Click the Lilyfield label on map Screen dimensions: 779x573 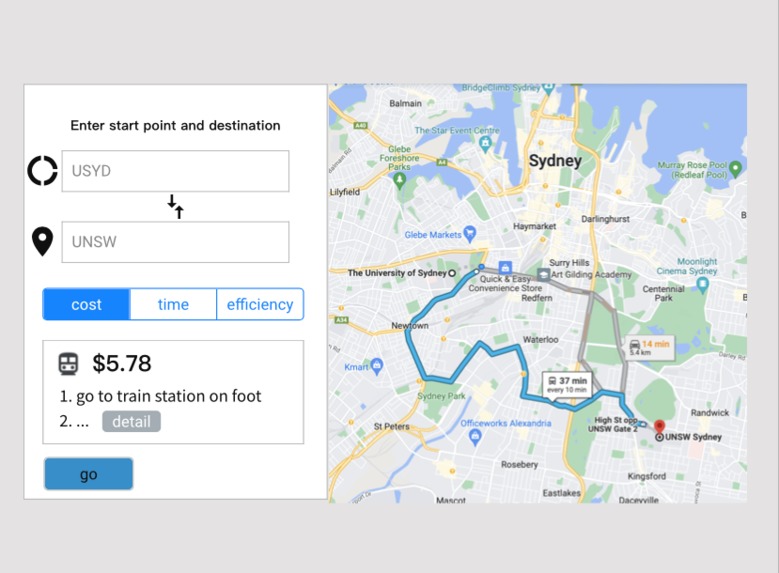(345, 192)
